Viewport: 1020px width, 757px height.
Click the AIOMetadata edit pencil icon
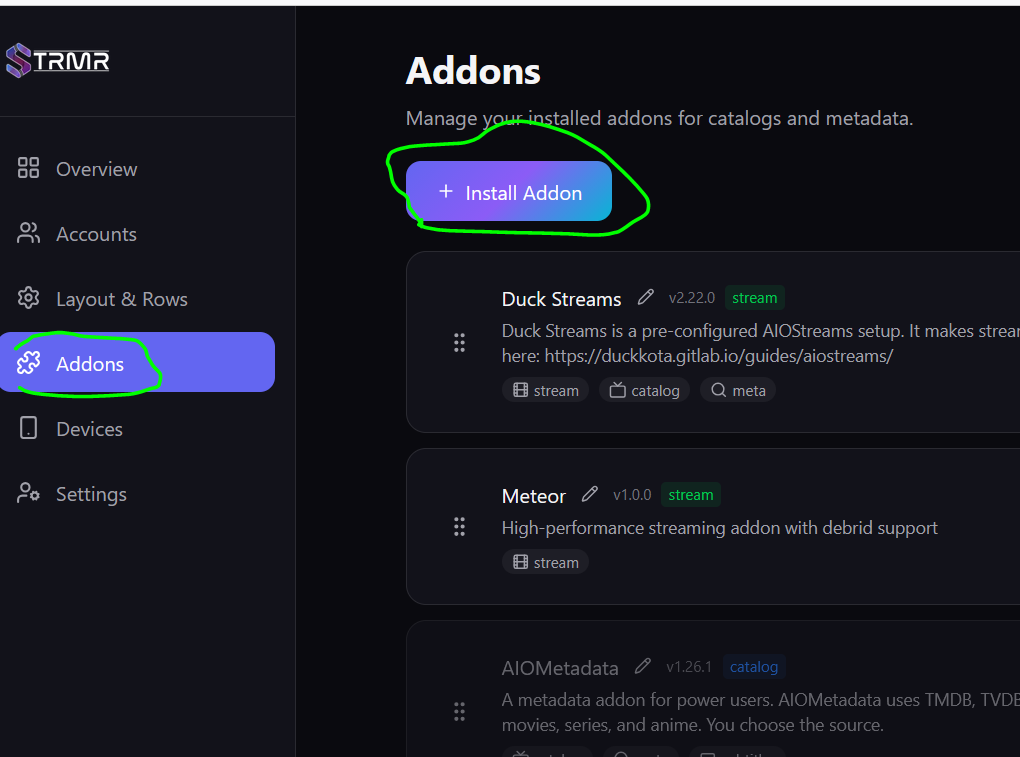point(643,666)
